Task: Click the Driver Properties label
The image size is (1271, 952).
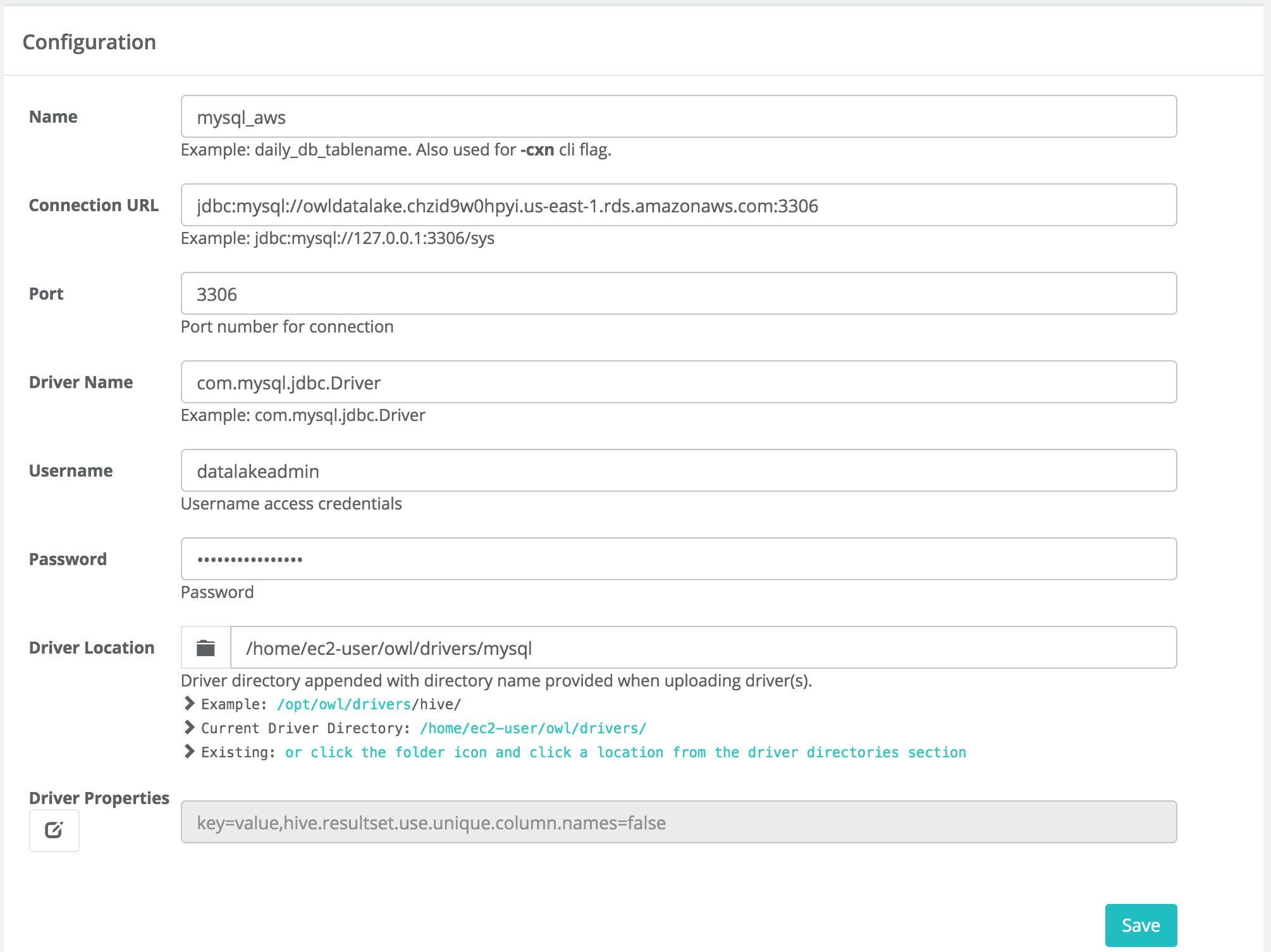Action: (x=99, y=798)
